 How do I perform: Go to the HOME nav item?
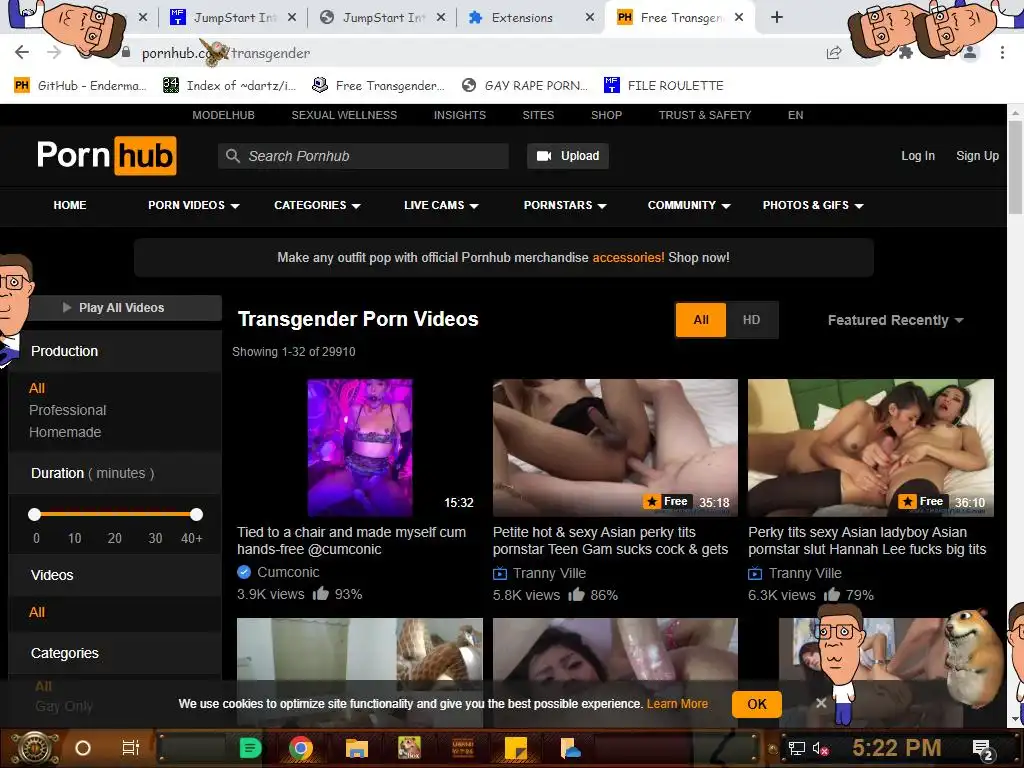pyautogui.click(x=70, y=205)
